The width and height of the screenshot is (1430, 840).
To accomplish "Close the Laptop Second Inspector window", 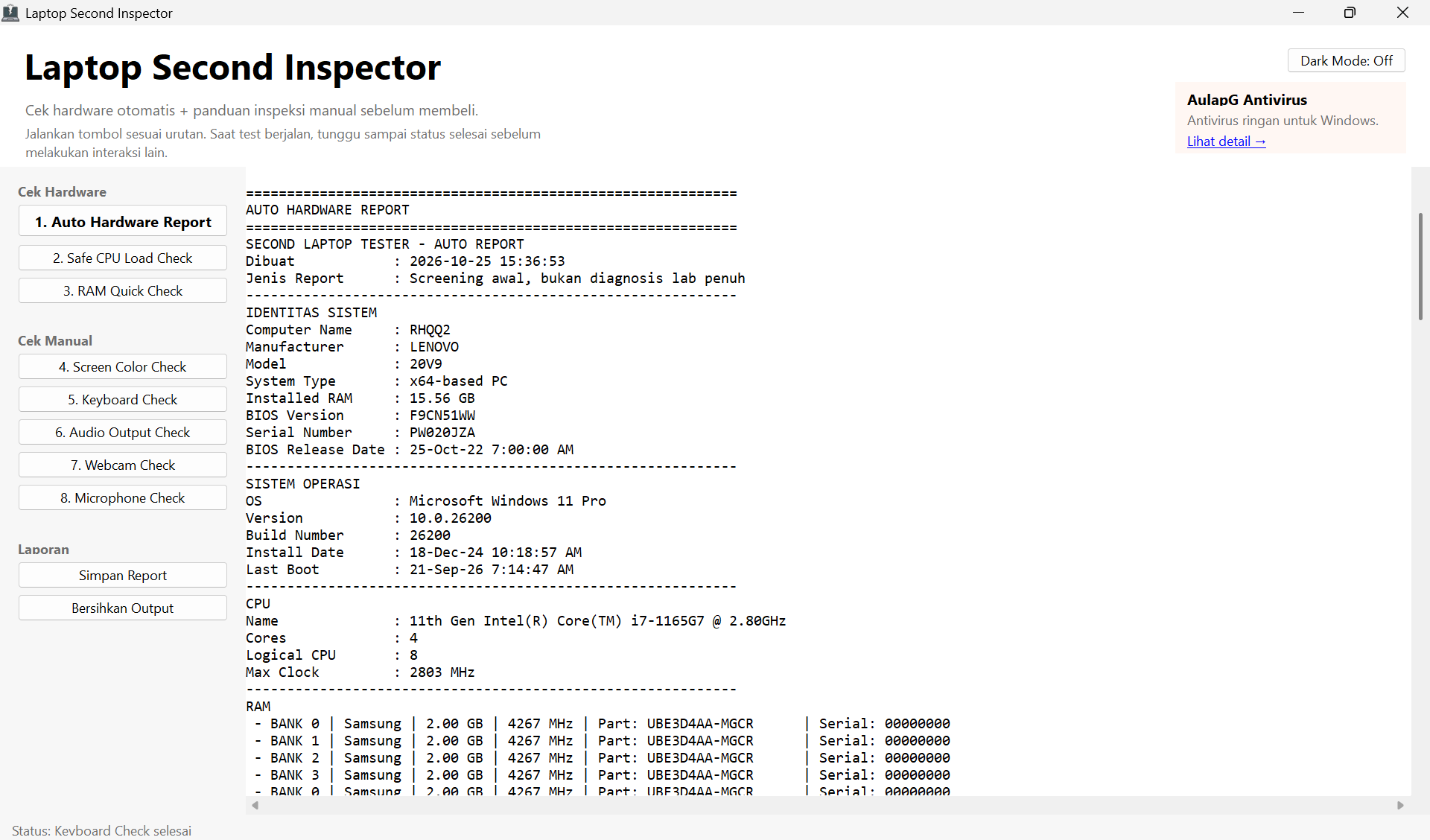I will pos(1402,13).
